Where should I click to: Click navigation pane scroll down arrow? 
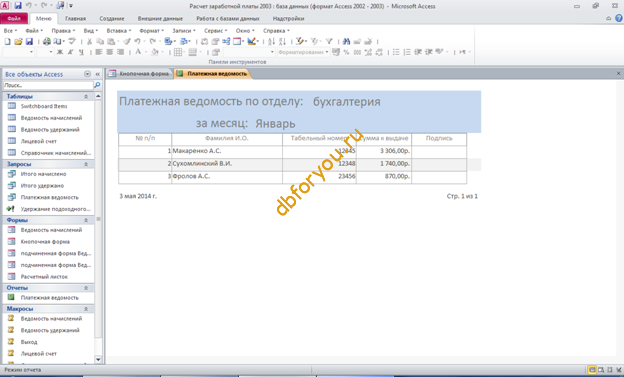pos(98,359)
